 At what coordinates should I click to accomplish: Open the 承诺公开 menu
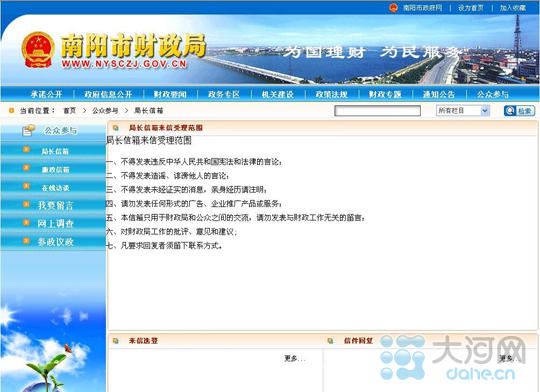coord(46,94)
